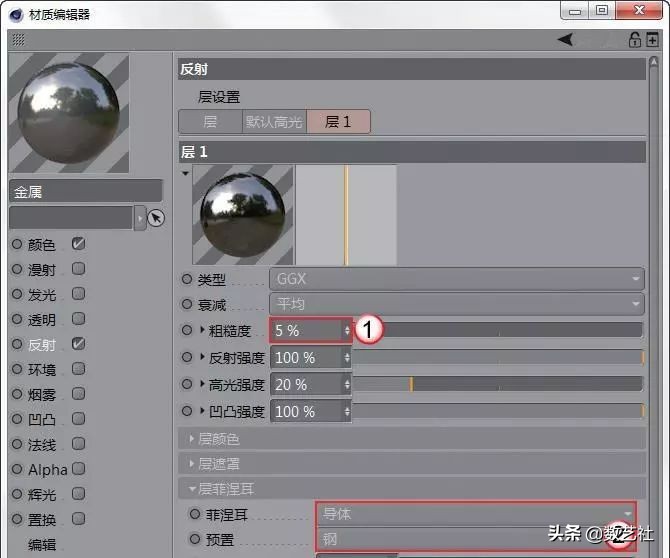Select the 凹凸 channel label
The height and width of the screenshot is (558, 670).
(41, 420)
